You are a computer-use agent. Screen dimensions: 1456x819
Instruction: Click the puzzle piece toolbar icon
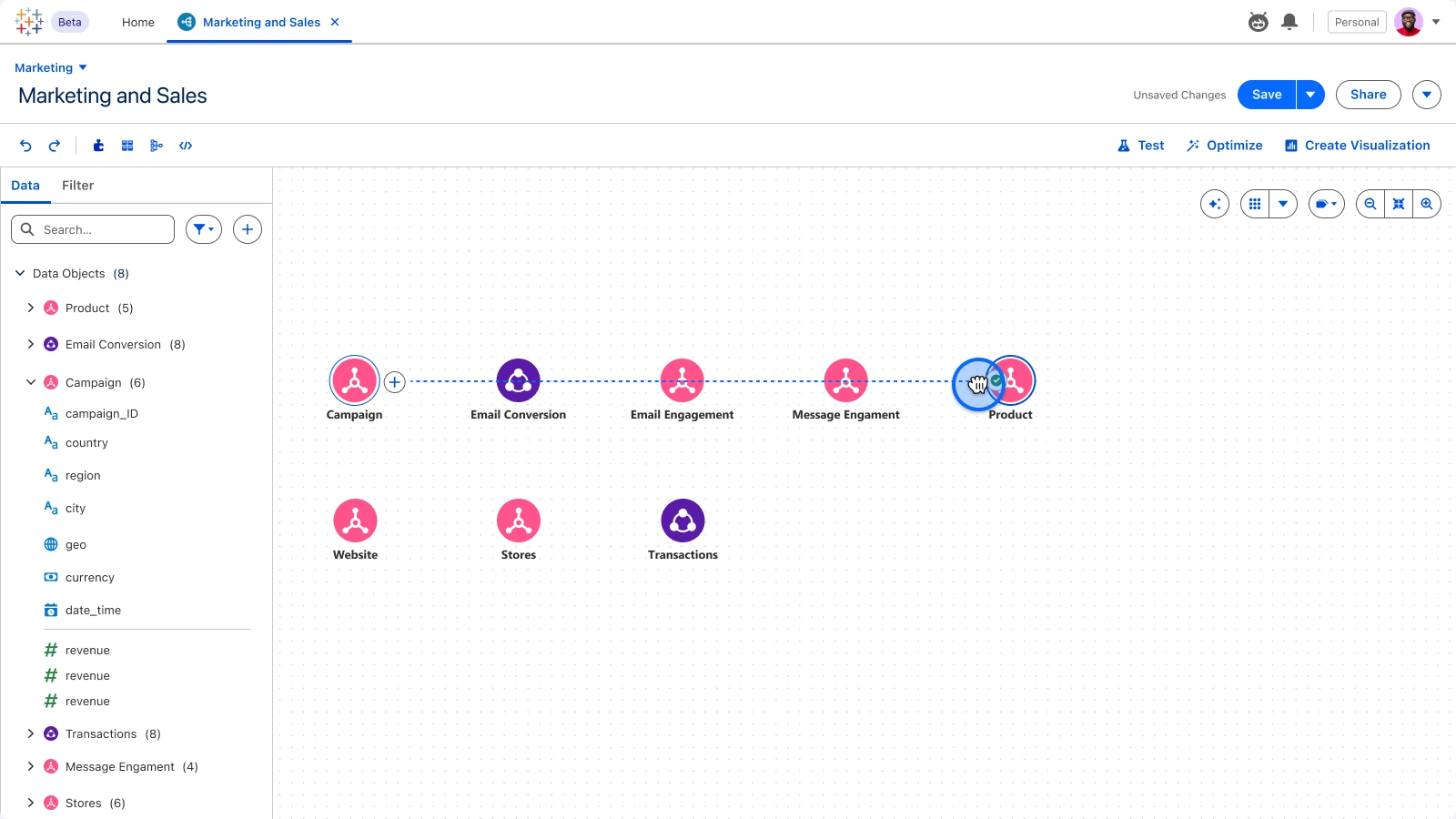click(98, 146)
